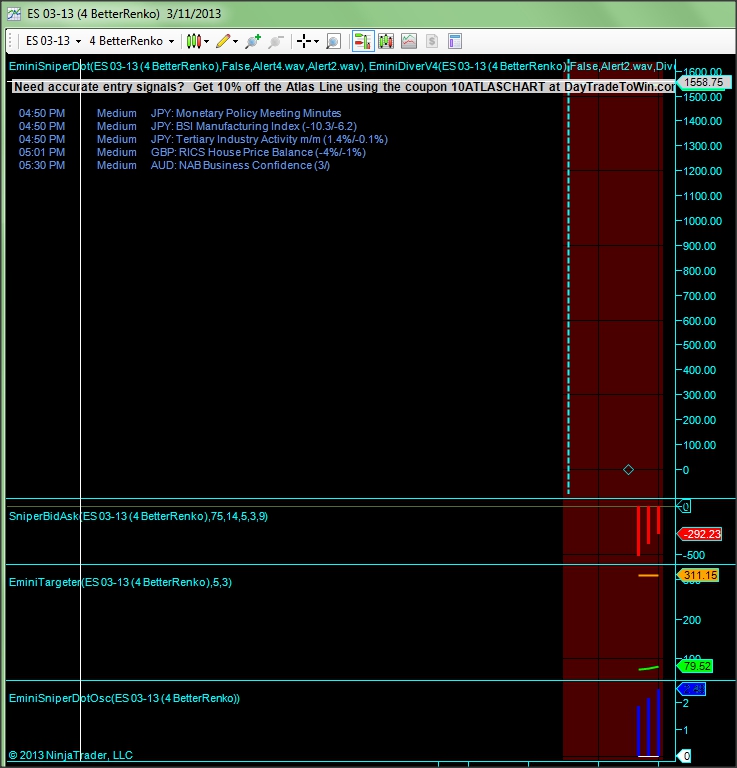Select the EminiTargeter panel label
Viewport: 737px width, 768px height.
[120, 582]
